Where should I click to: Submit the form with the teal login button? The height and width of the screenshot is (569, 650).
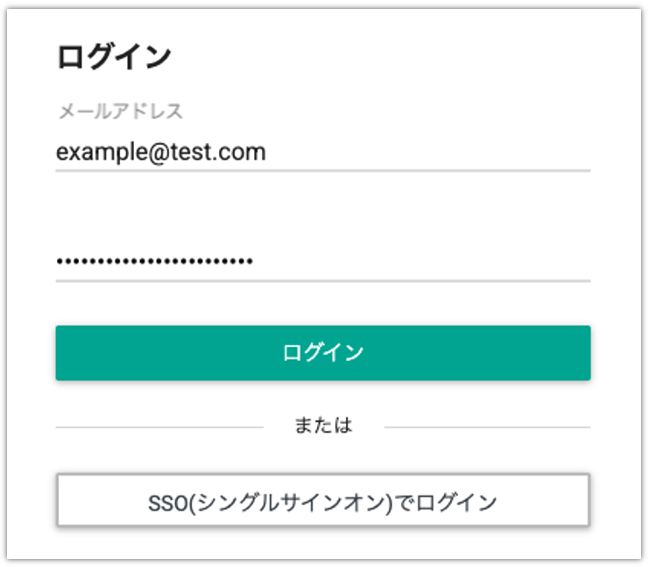coord(322,352)
